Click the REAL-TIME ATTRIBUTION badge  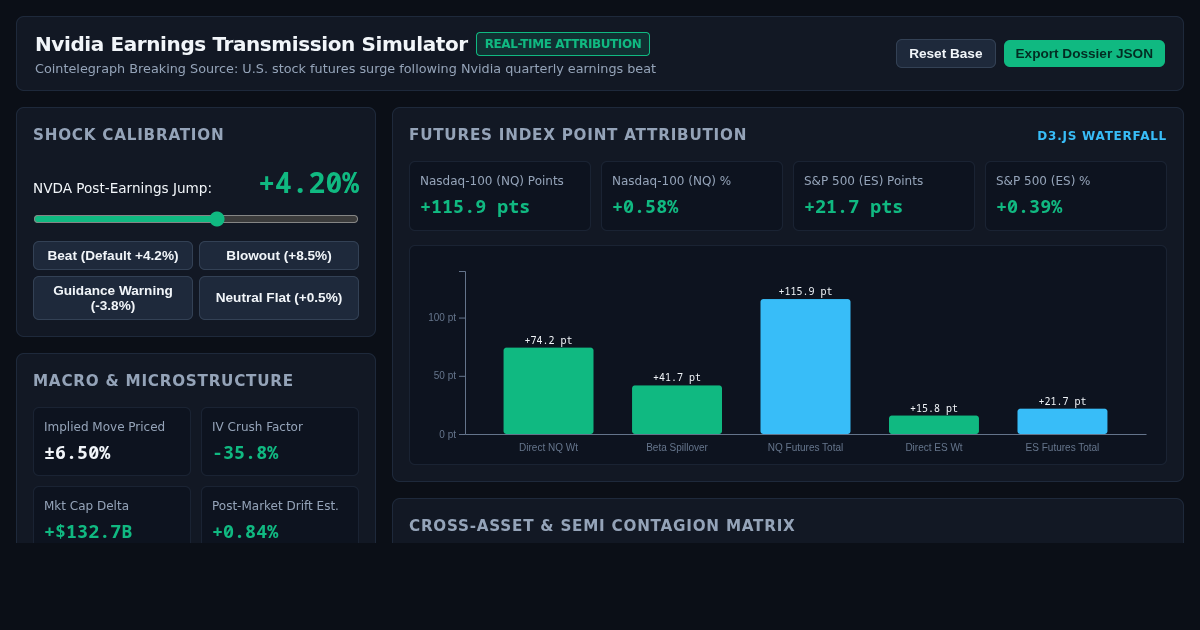coord(563,44)
